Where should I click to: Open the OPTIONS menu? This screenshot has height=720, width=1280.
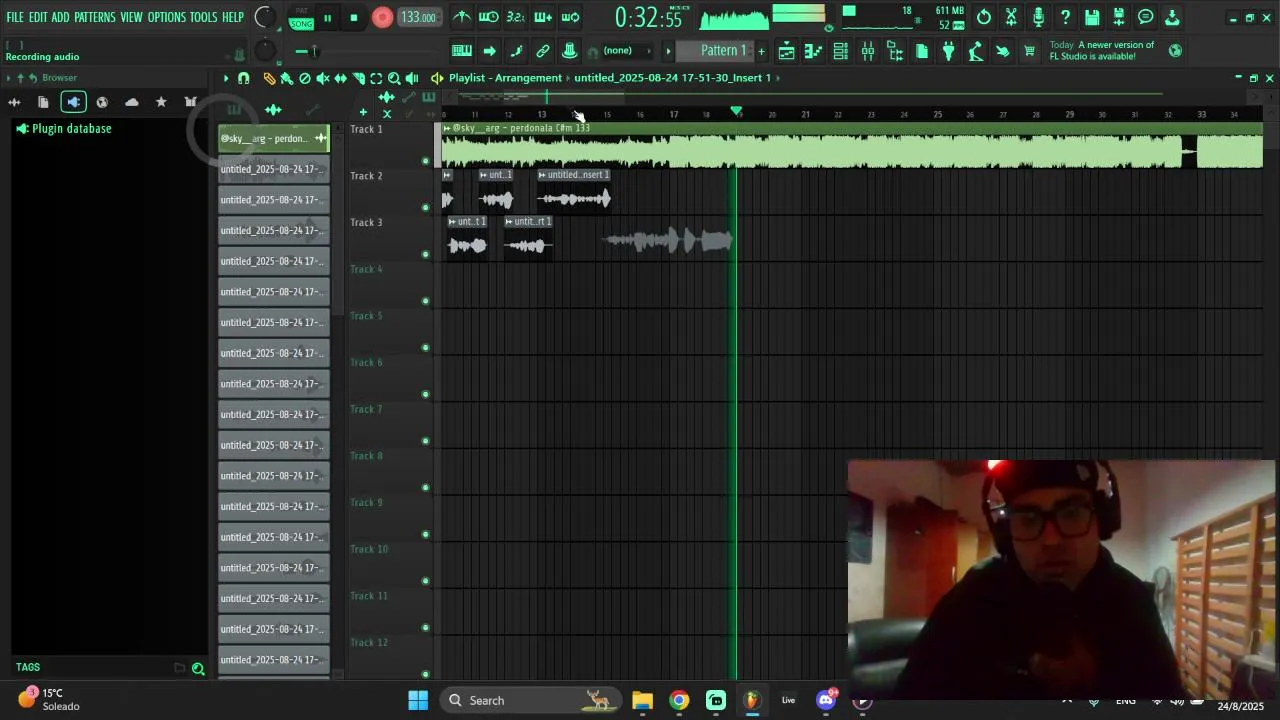coord(167,17)
